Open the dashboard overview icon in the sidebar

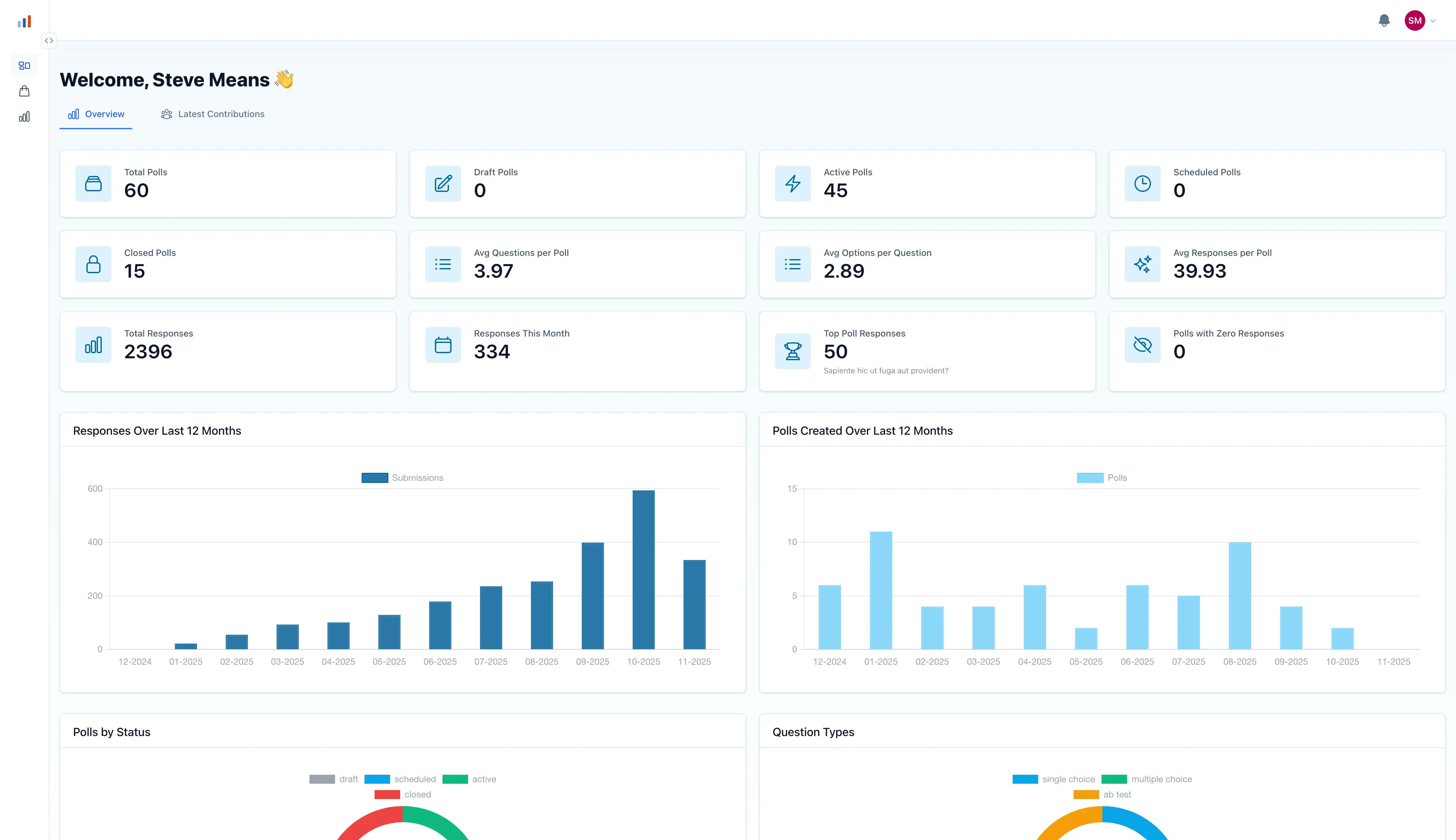point(24,65)
